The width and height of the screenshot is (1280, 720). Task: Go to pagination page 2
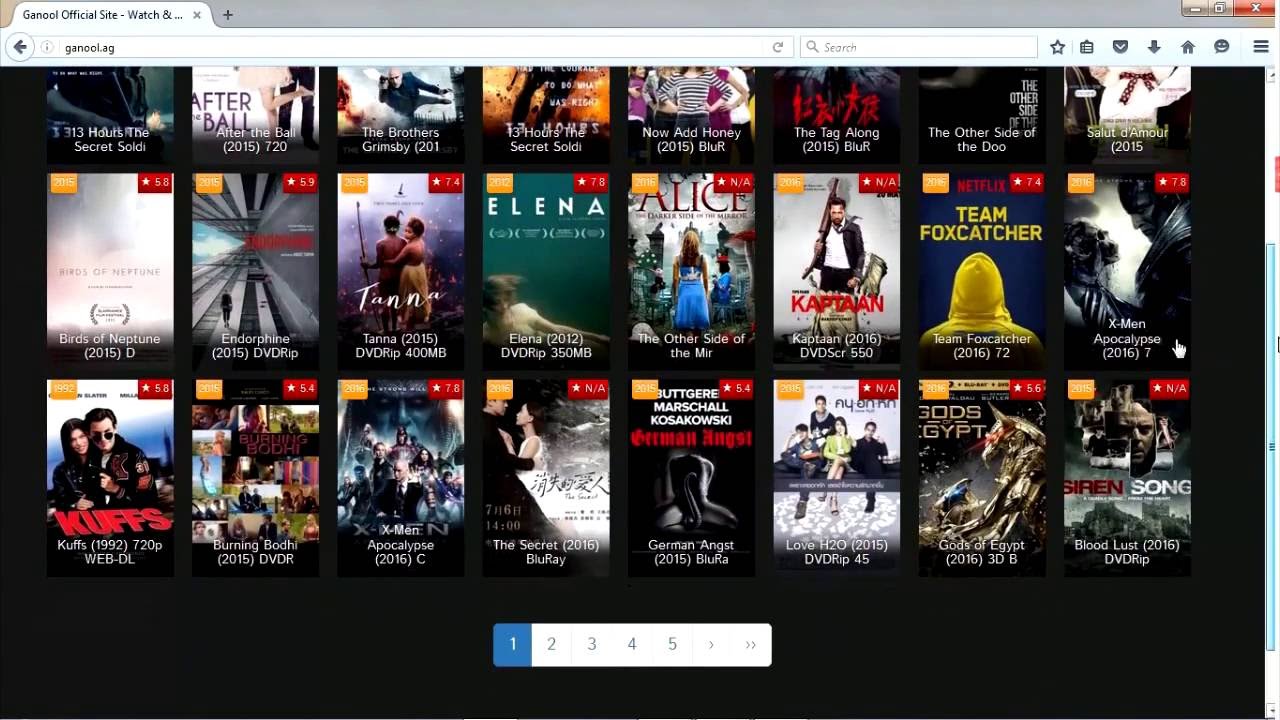(551, 644)
